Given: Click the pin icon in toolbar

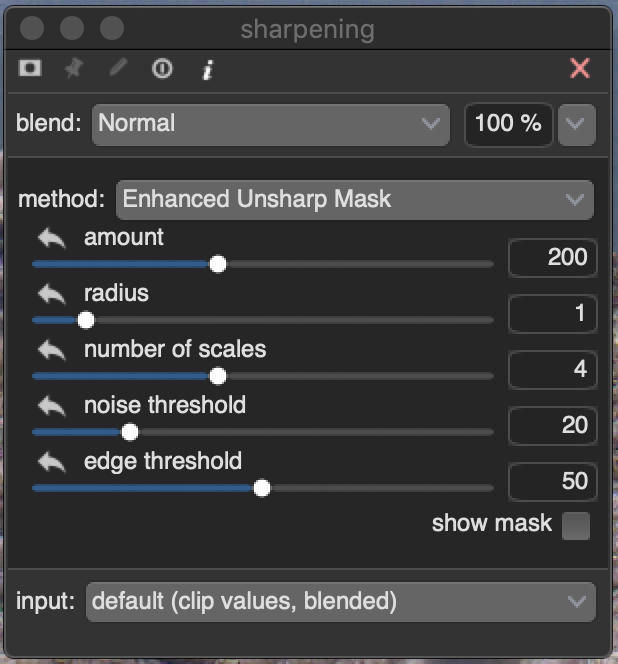Looking at the screenshot, I should coord(73,69).
